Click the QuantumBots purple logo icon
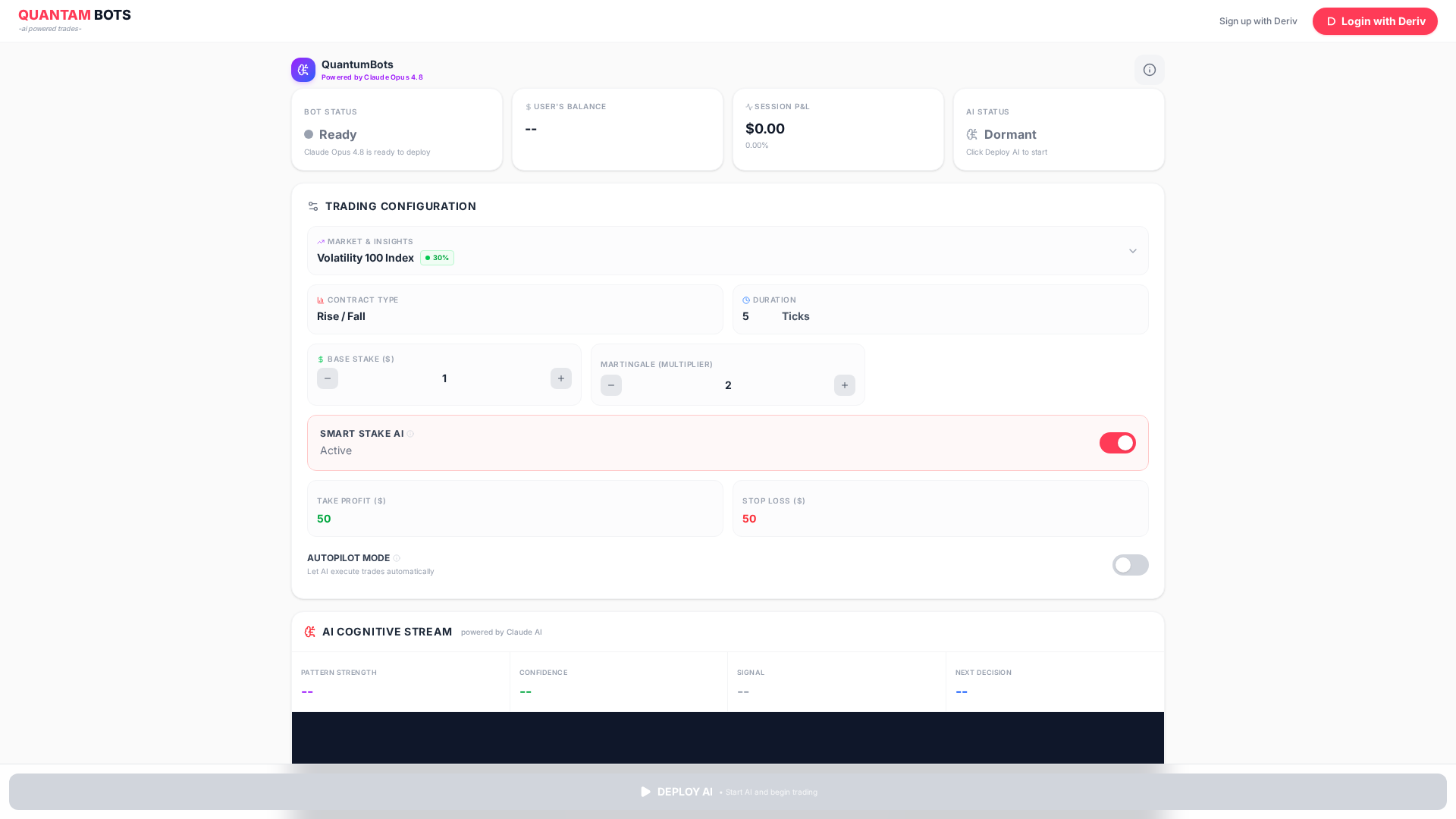 tap(303, 70)
